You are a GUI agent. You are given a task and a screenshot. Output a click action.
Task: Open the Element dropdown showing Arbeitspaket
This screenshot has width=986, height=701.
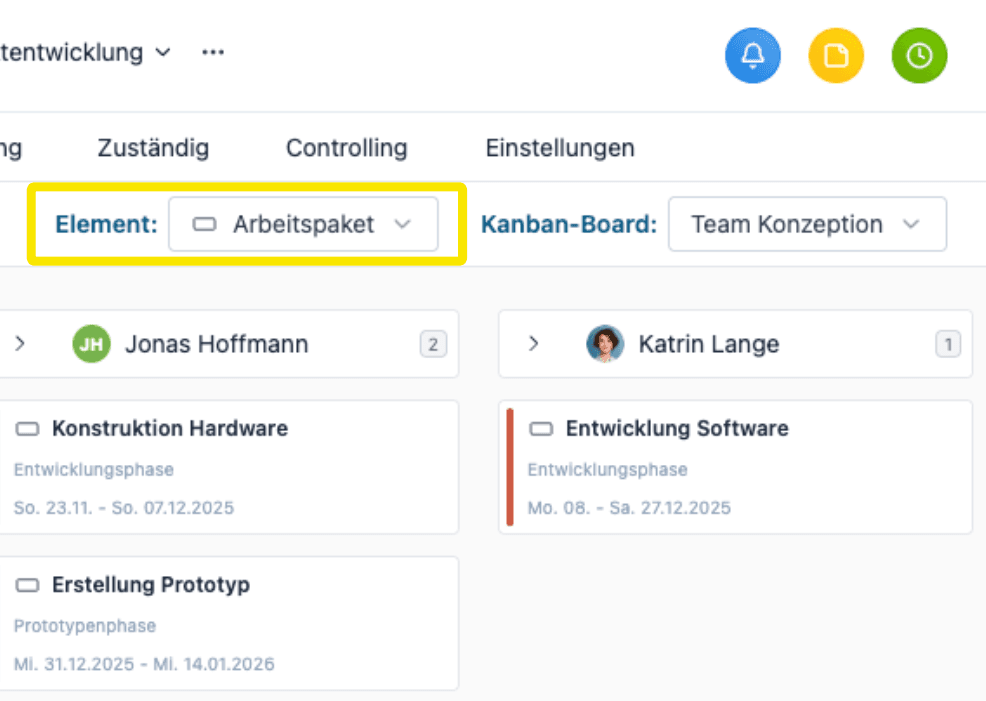pyautogui.click(x=303, y=224)
